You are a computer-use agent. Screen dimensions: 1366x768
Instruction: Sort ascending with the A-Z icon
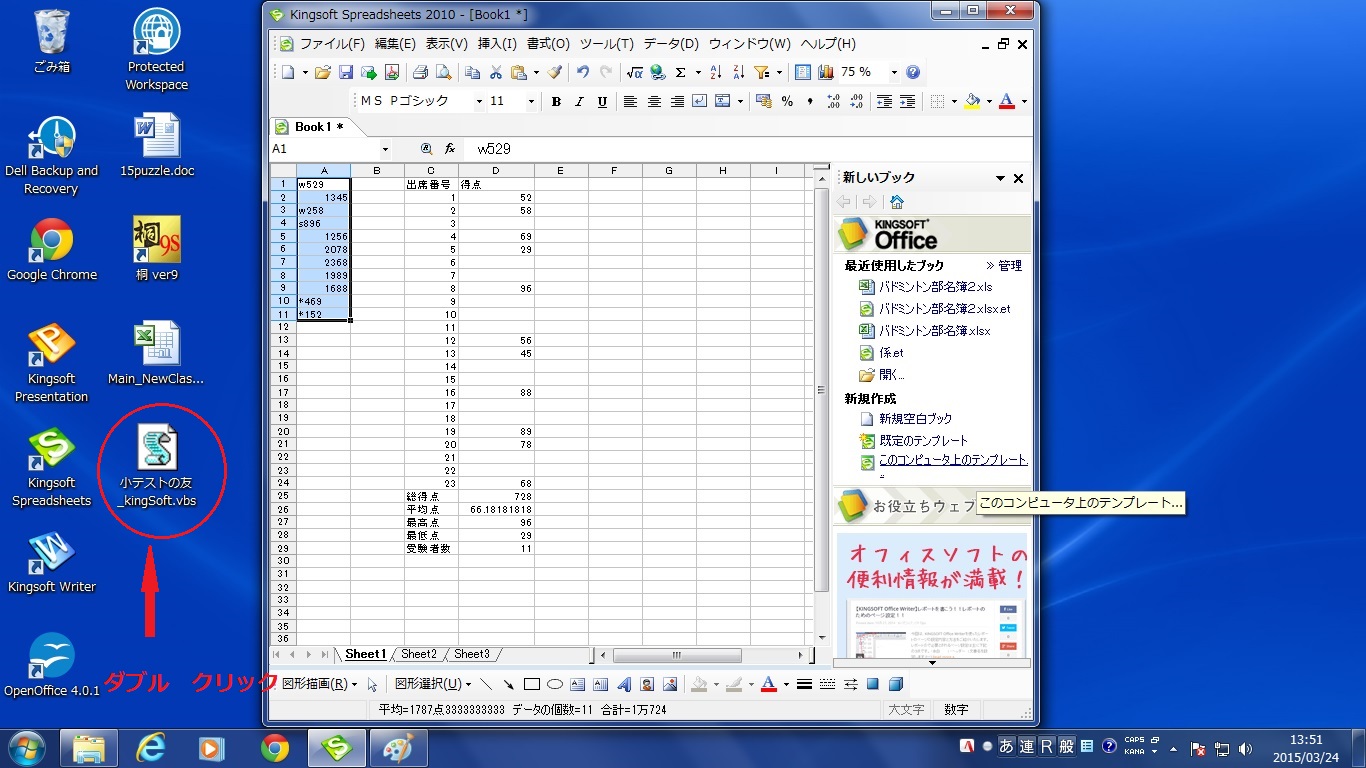pyautogui.click(x=715, y=72)
